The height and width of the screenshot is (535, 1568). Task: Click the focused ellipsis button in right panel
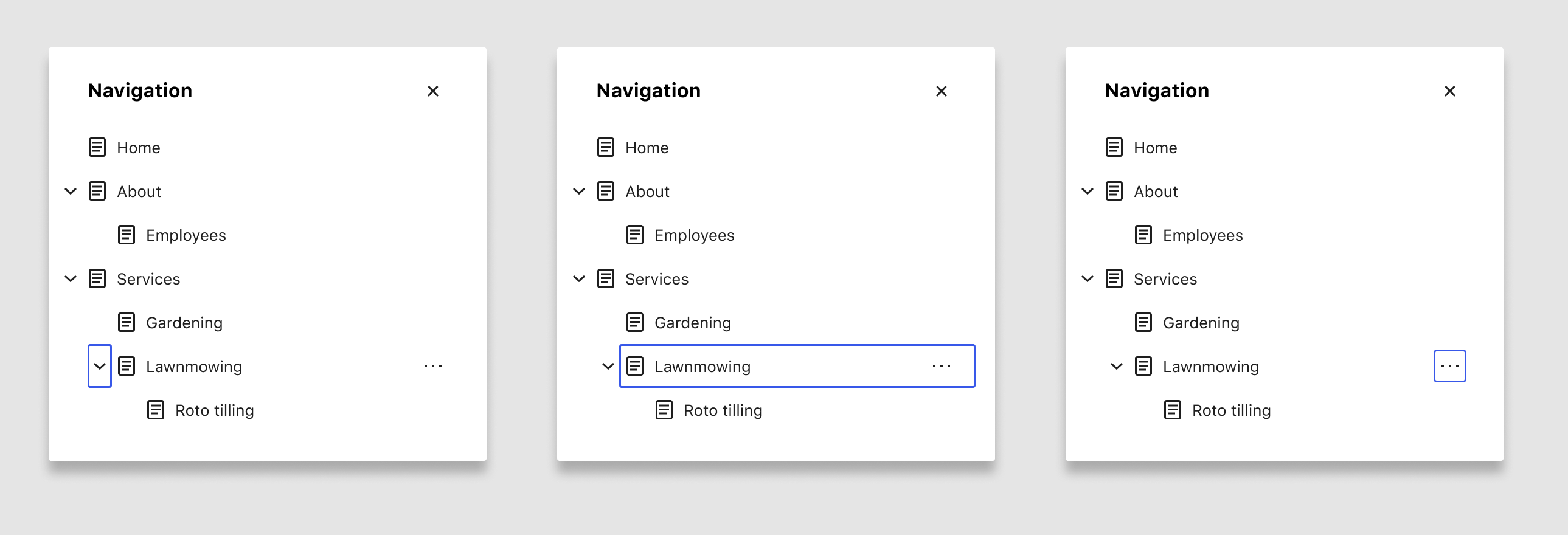(x=1449, y=366)
